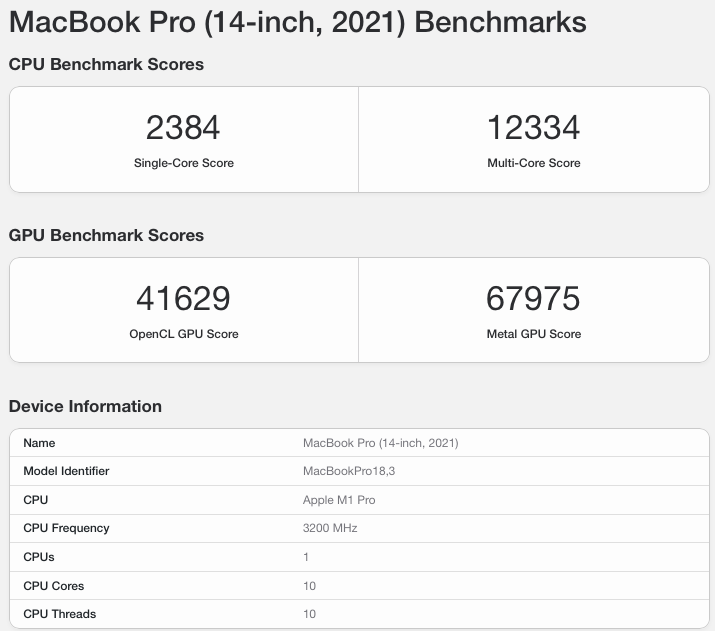Click the Device Information heading
Viewport: 715px width, 631px height.
pyautogui.click(x=85, y=406)
